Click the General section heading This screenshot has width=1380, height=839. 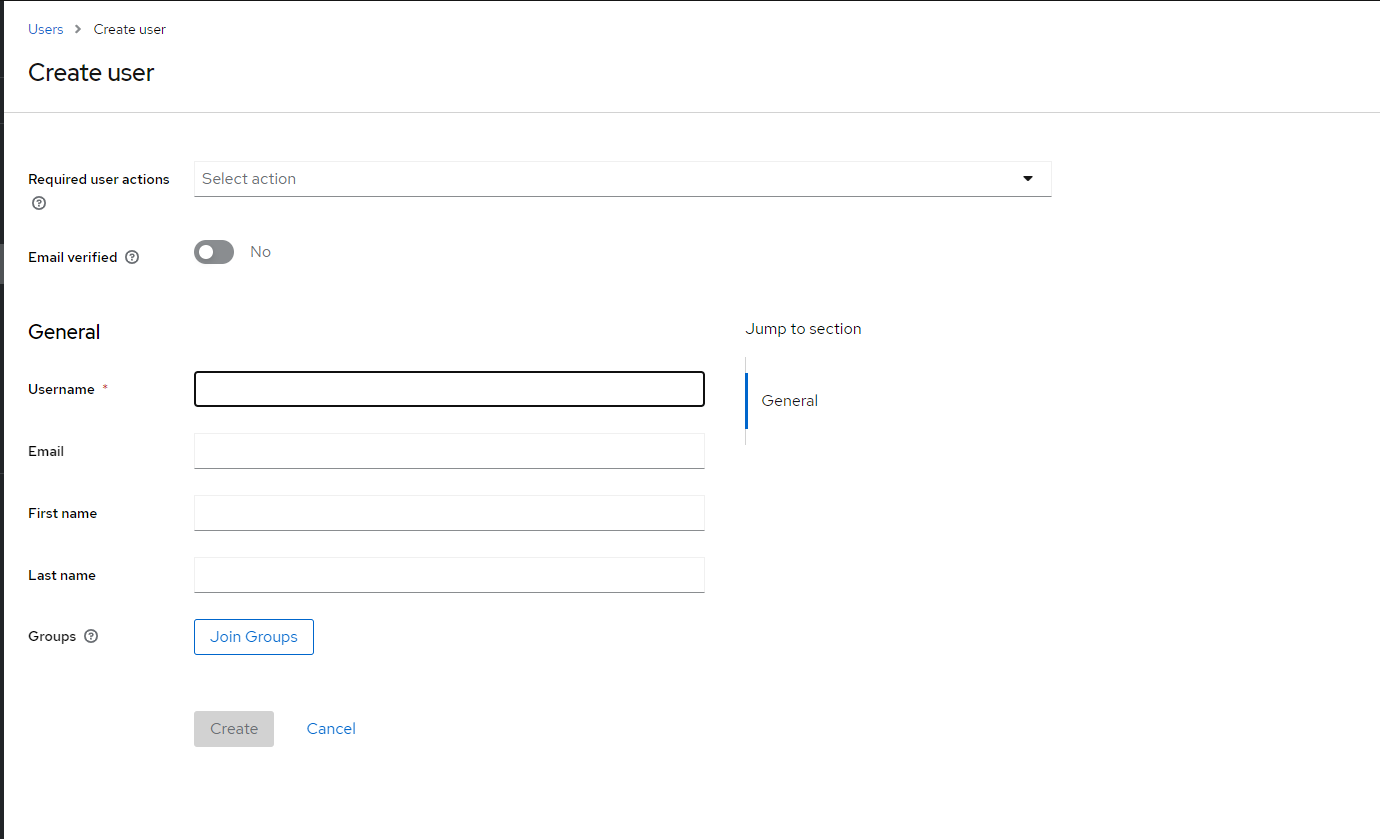(64, 332)
